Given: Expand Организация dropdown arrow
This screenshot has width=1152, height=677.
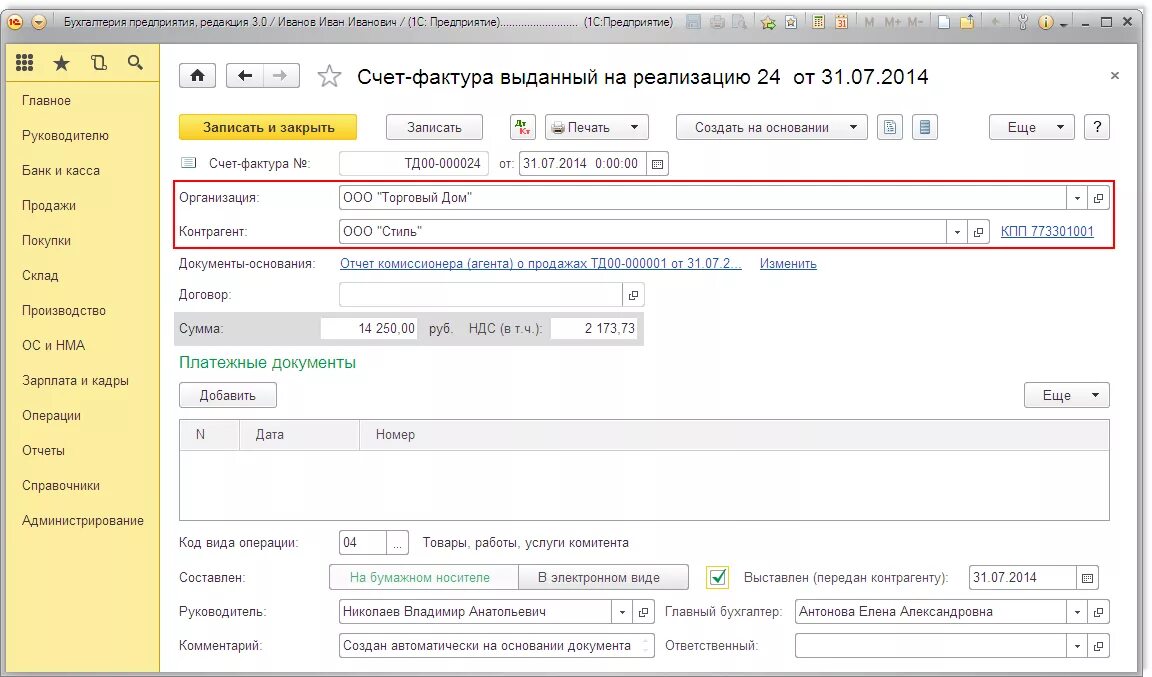Looking at the screenshot, I should click(x=1077, y=198).
